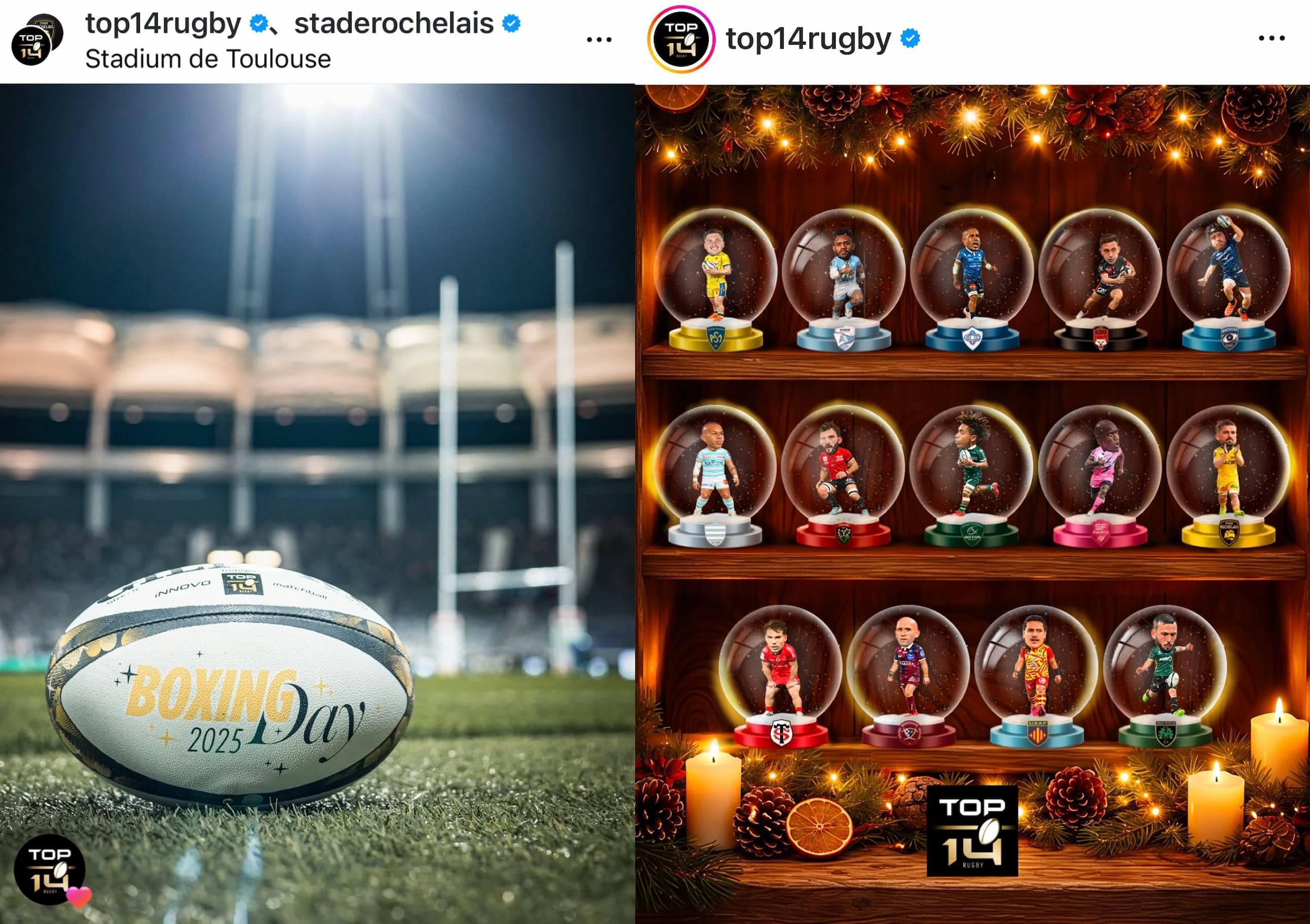
Task: Open the staderochelais profile link
Action: 394,23
